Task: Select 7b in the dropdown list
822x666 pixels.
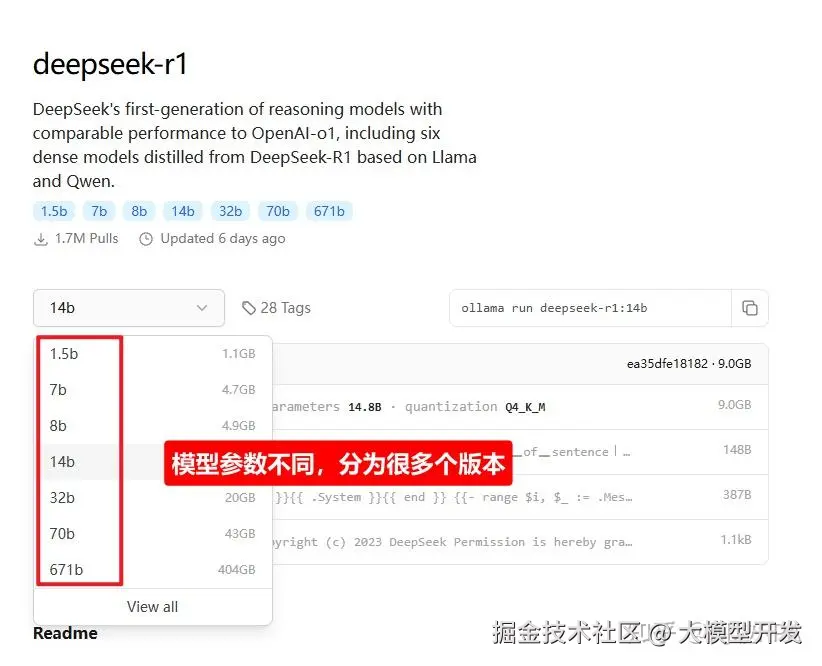Action: tap(153, 390)
